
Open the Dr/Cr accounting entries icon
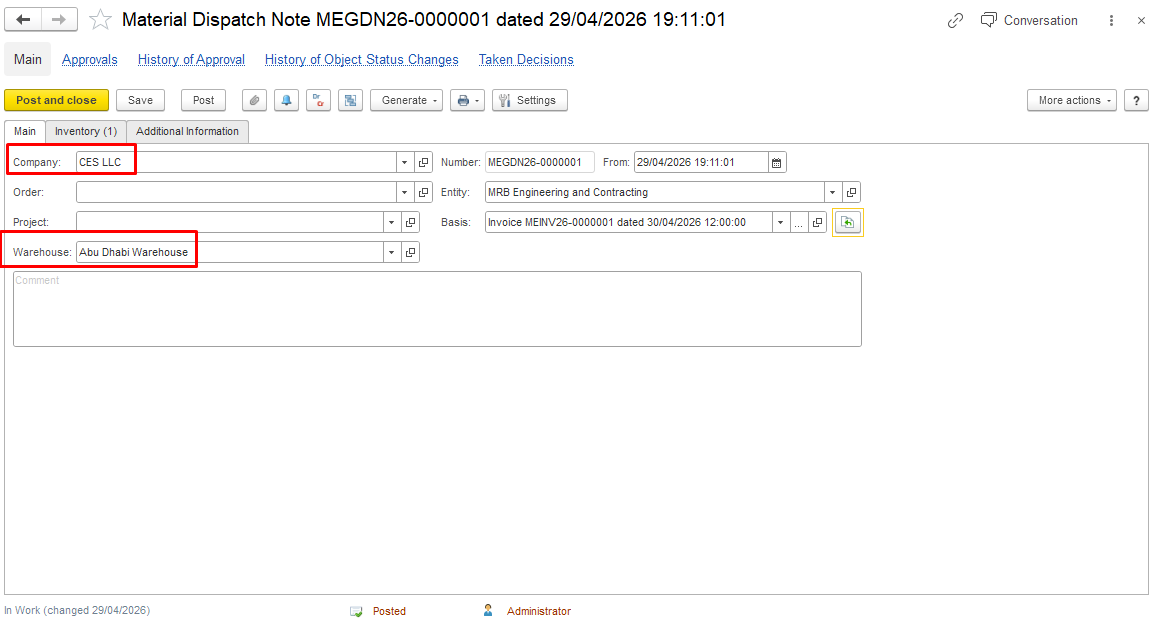318,101
